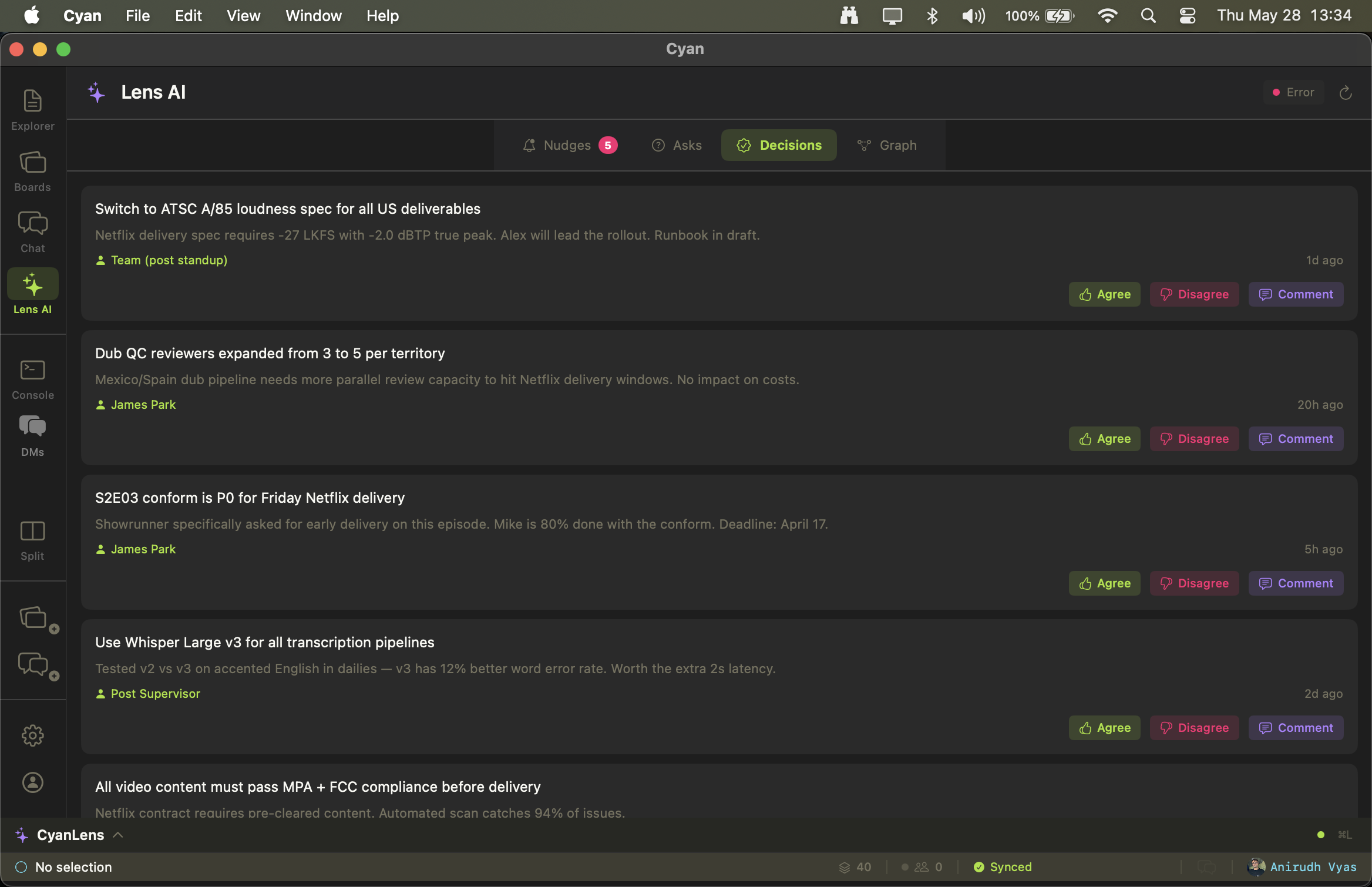1372x887 pixels.
Task: Open the Bluetooth menu bar icon
Action: (932, 16)
